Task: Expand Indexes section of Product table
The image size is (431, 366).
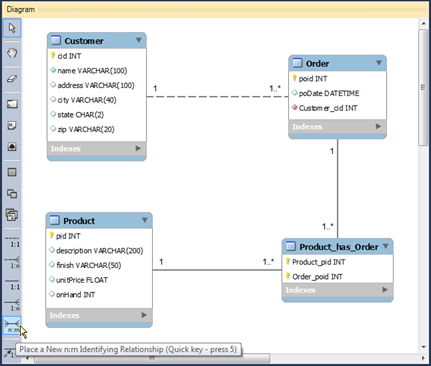Action: (x=144, y=315)
